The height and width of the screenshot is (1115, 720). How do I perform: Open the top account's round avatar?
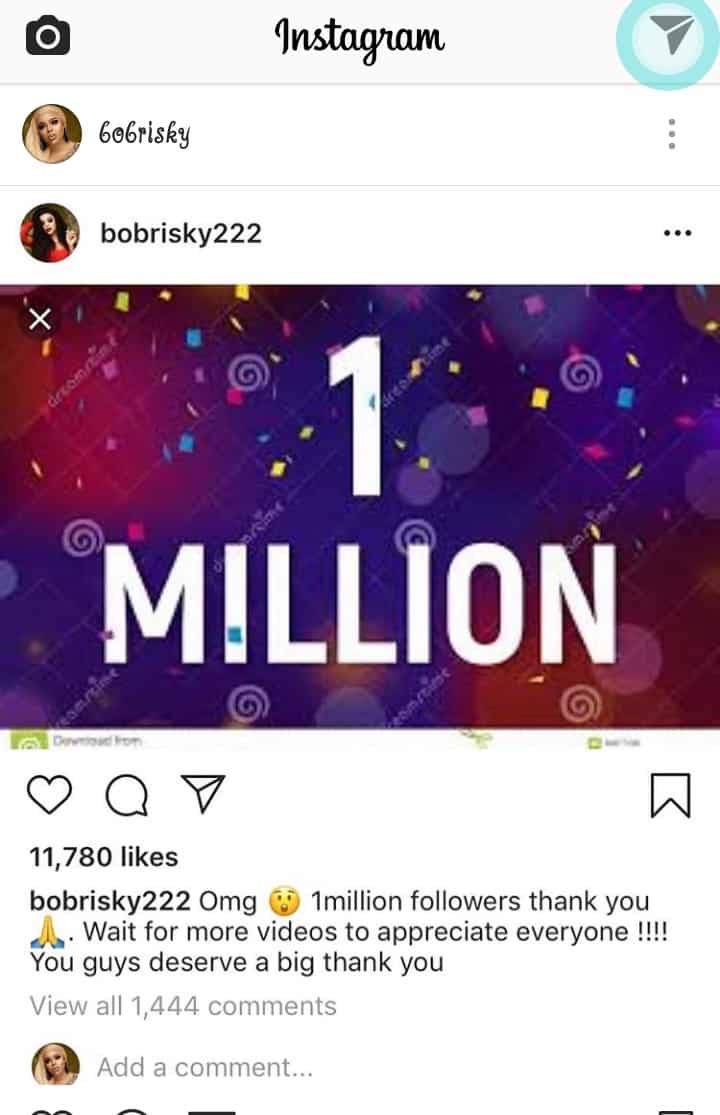pyautogui.click(x=51, y=133)
